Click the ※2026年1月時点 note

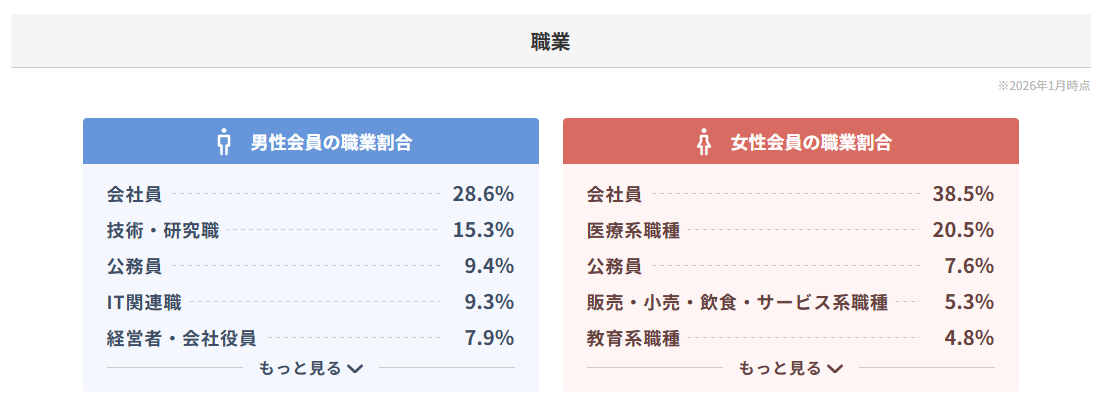(1044, 87)
